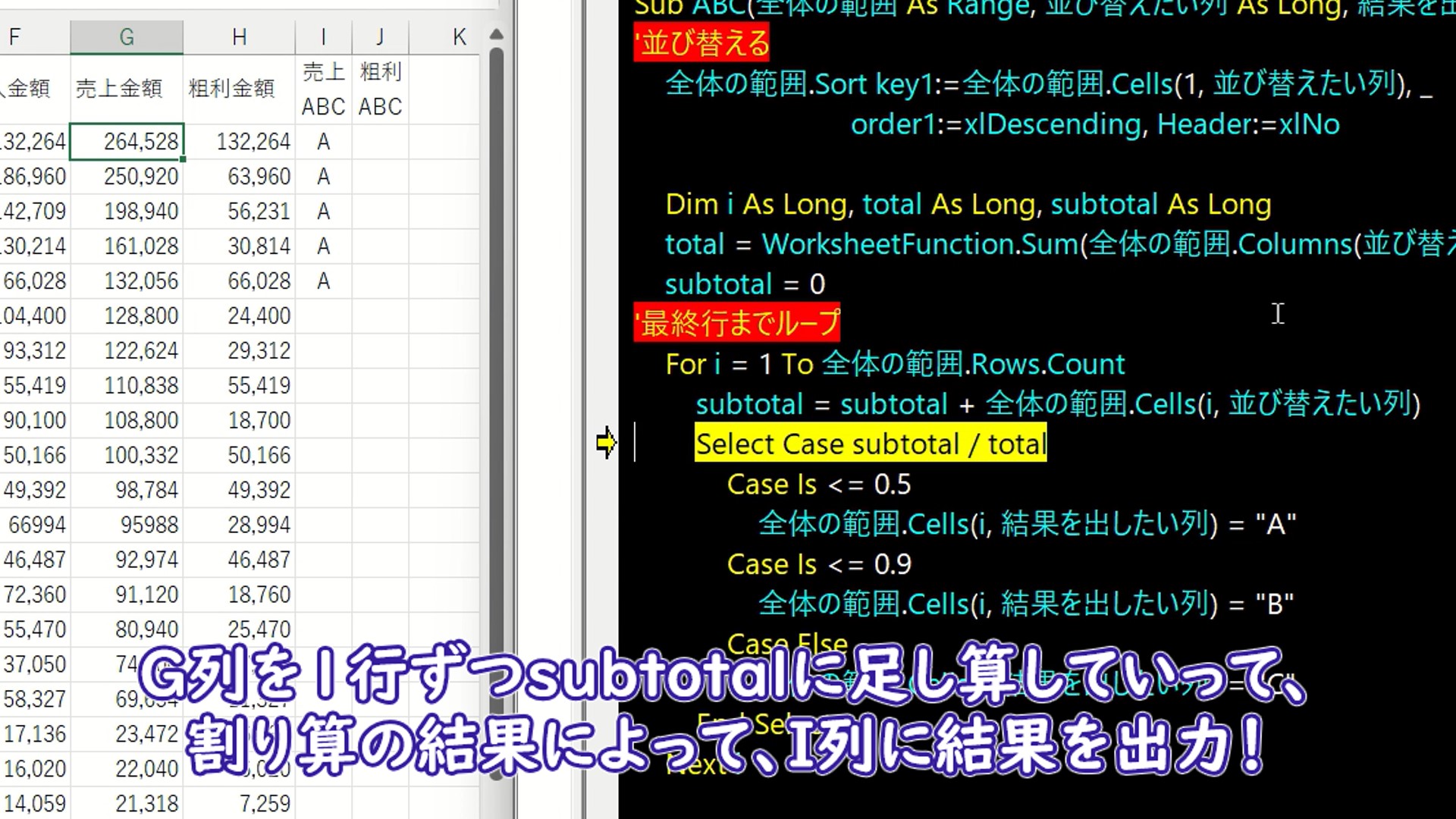Click the highlighted Select Case subtotal line
Screen dimensions: 1456x819
pyautogui.click(x=870, y=444)
